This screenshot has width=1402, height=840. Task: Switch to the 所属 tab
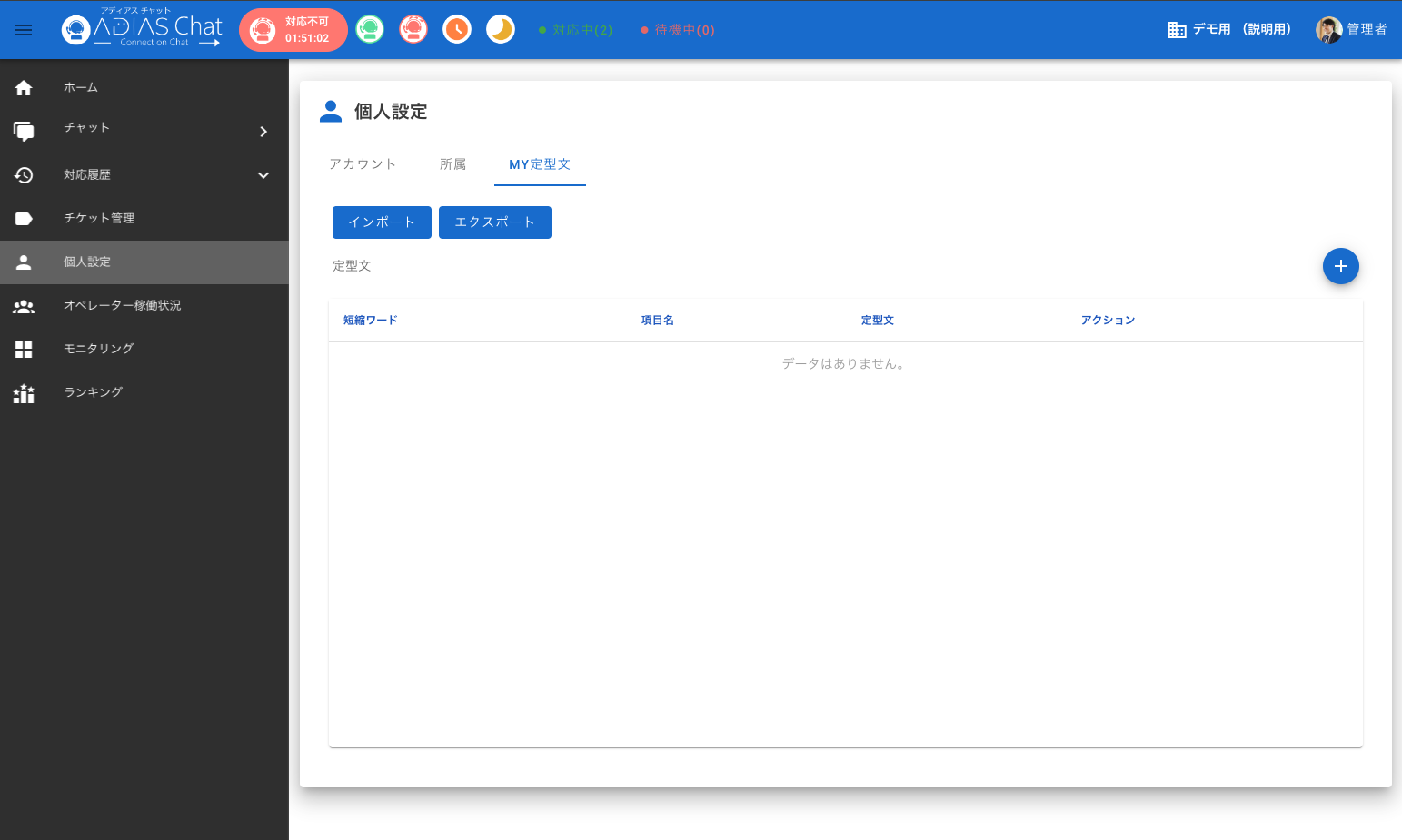pos(452,164)
